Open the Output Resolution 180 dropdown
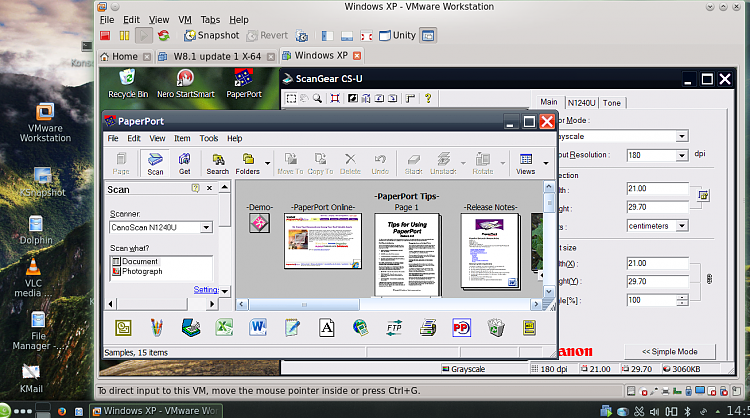750x418 pixels. pyautogui.click(x=682, y=155)
